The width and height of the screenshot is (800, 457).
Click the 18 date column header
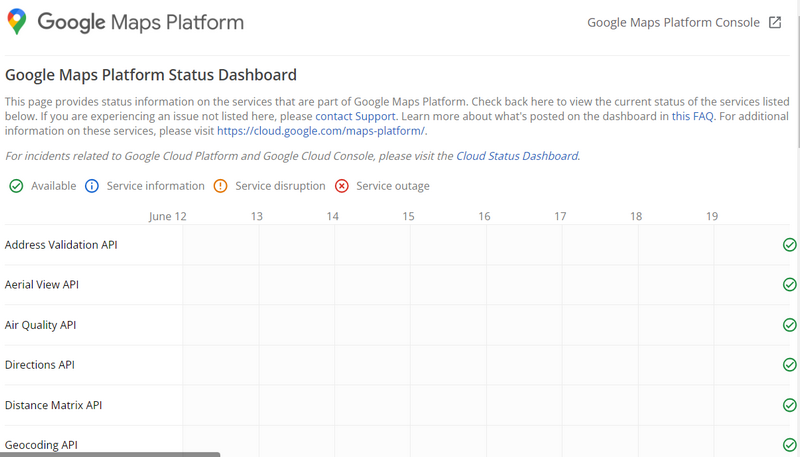click(636, 216)
